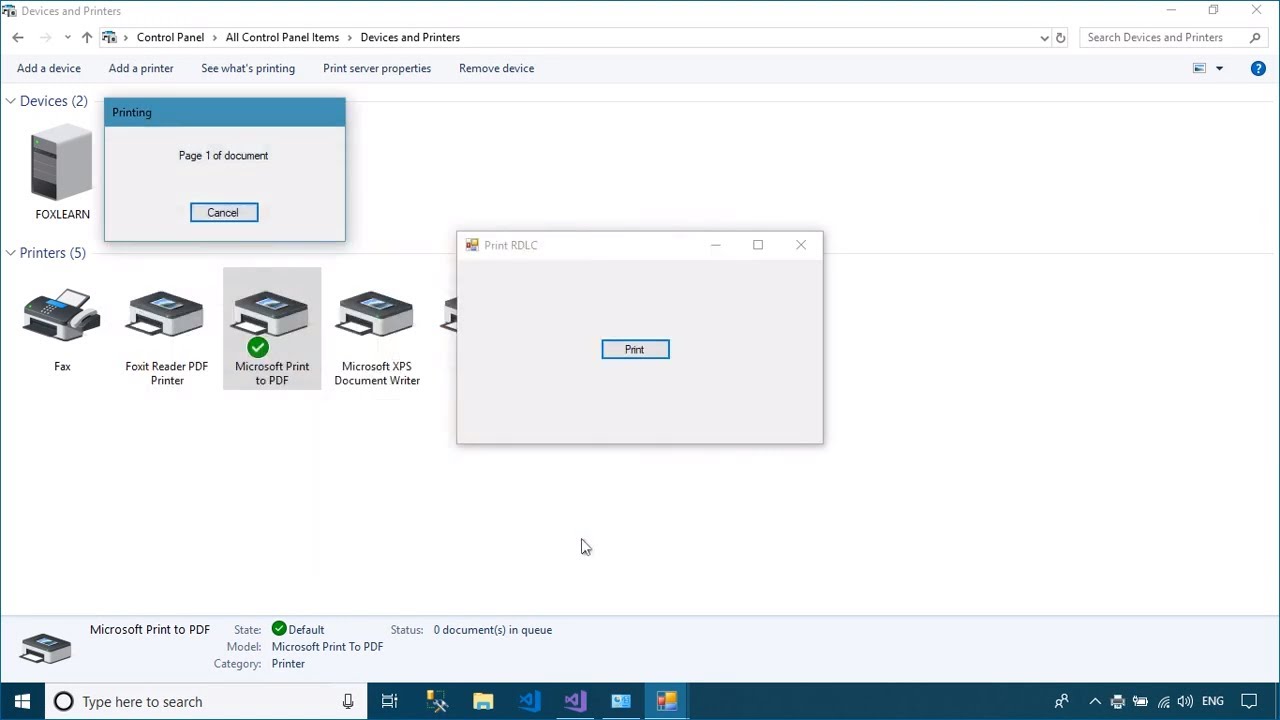Open view options dropdown arrow
The image size is (1280, 720).
1219,68
